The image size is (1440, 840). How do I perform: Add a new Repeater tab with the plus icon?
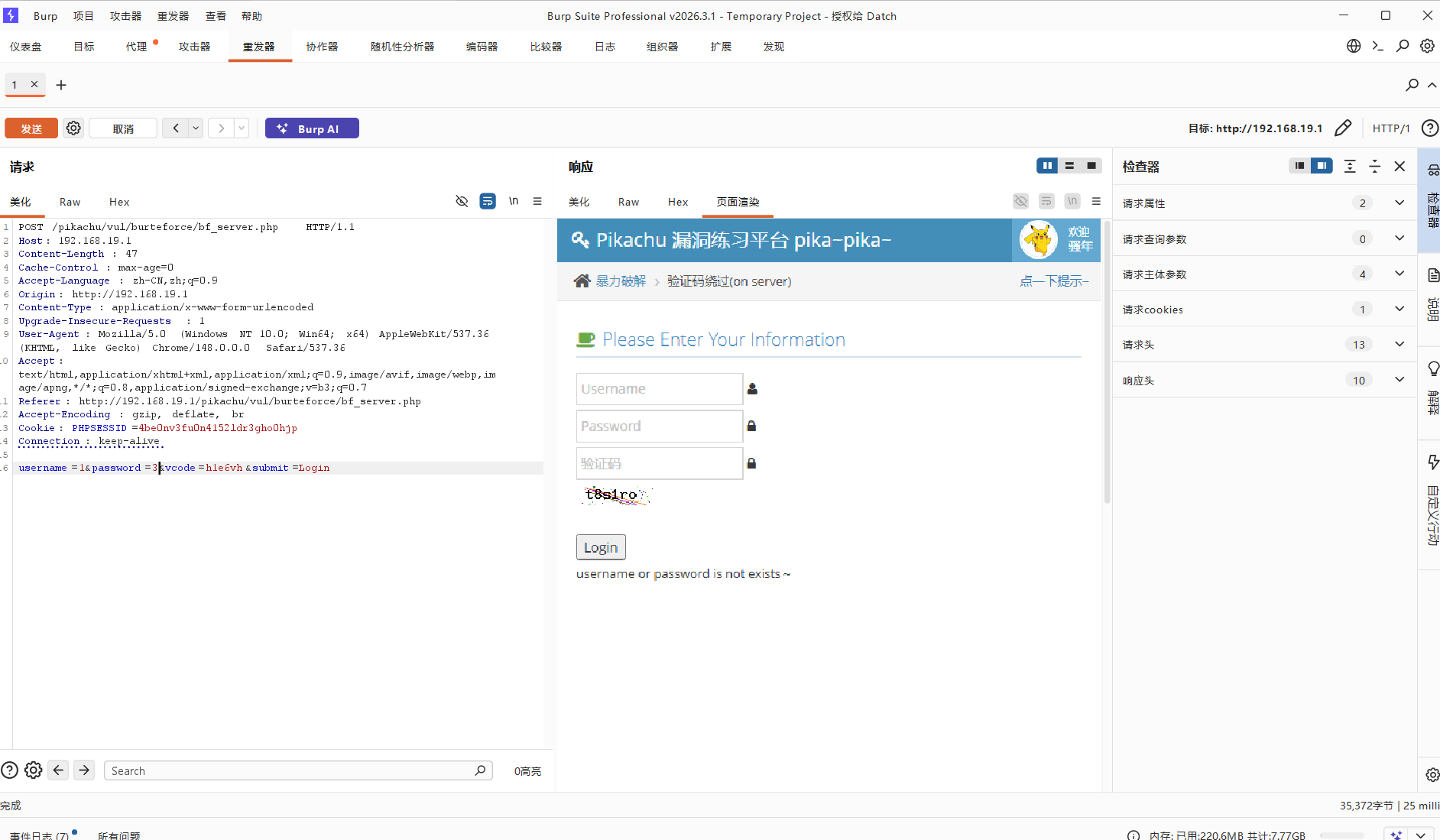tap(61, 85)
